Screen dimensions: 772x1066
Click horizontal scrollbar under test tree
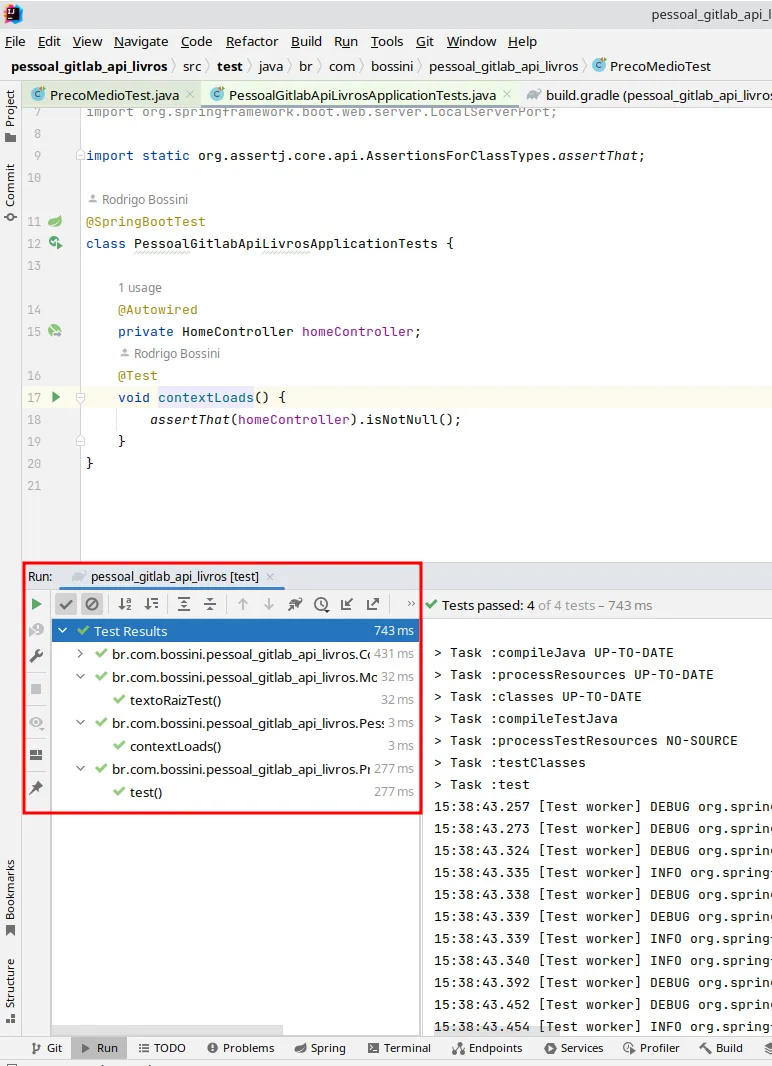coord(166,1031)
